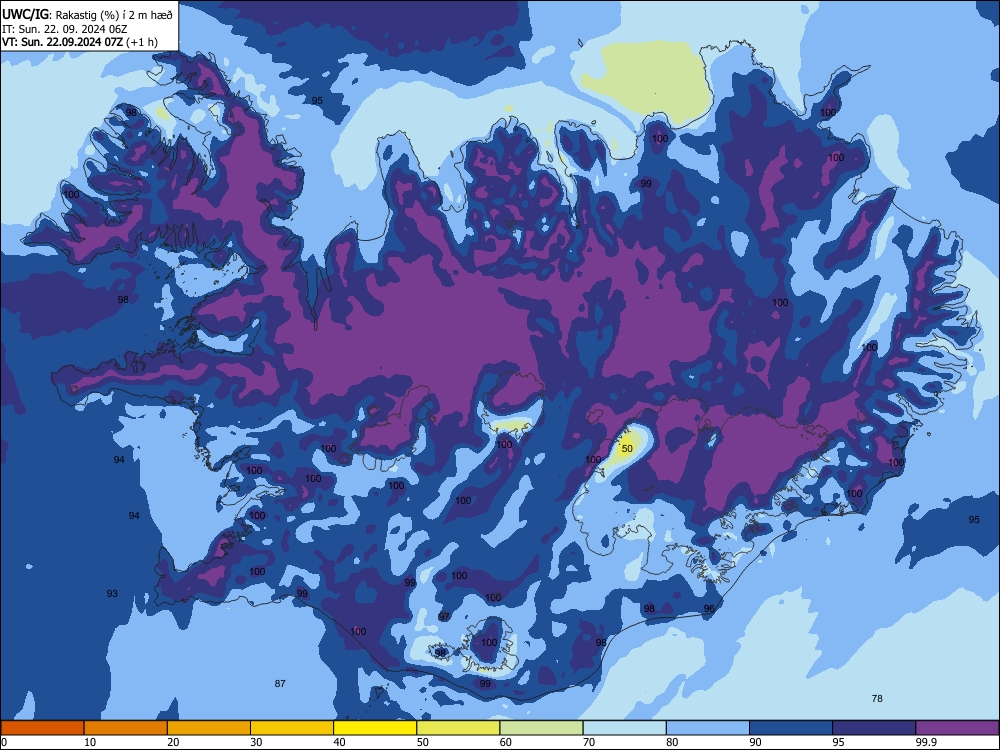
Task: Select the '60' legend tick label
Action: pos(506,742)
